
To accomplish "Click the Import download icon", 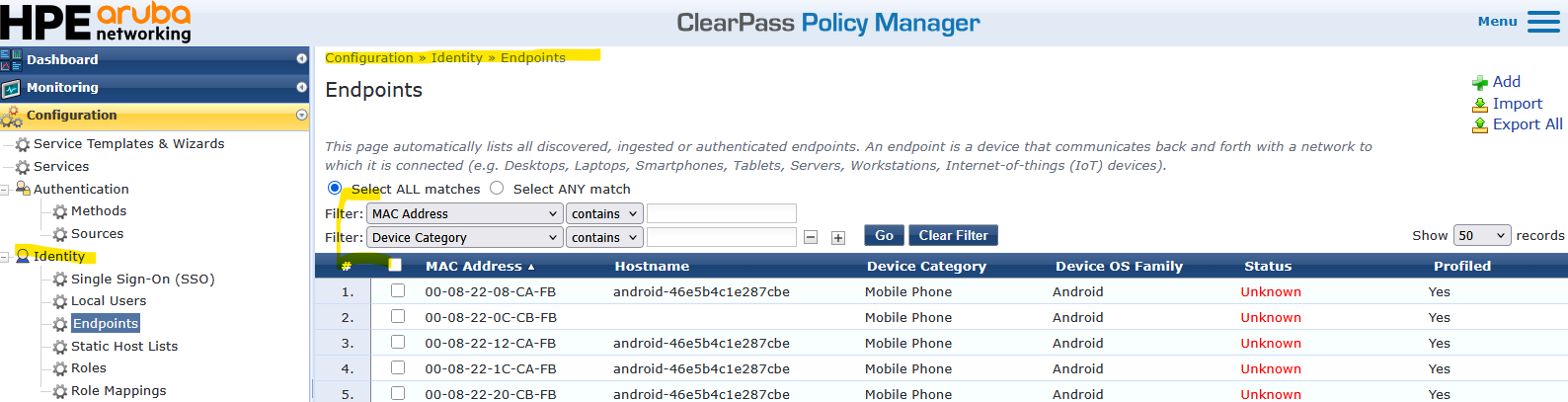I will pos(1480,105).
